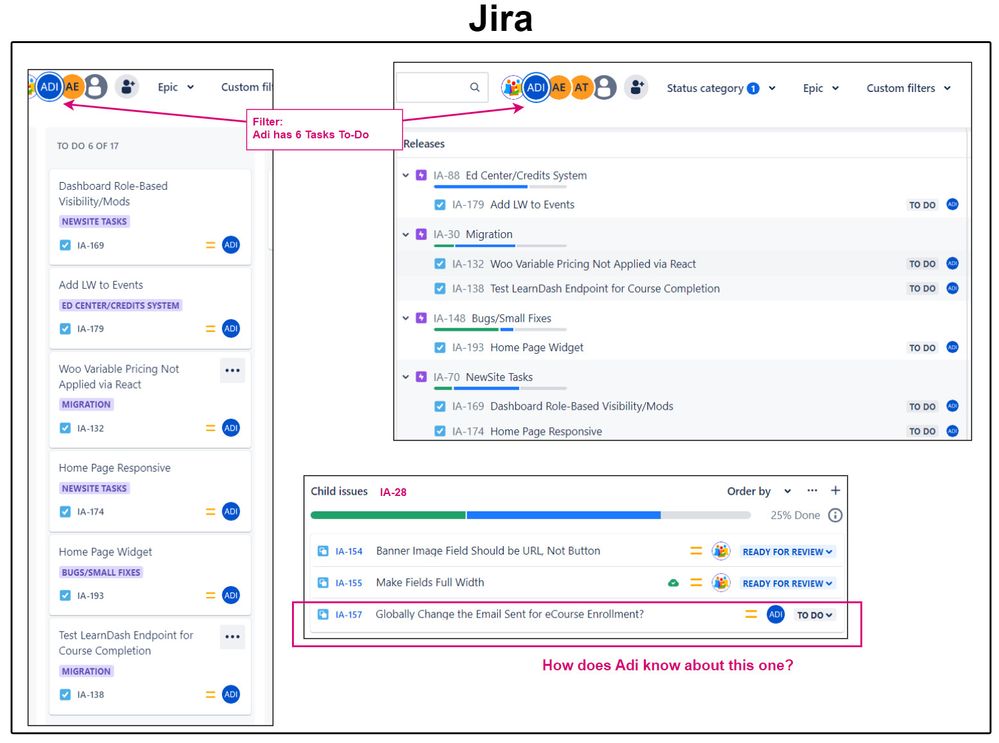Click the search input field in roadmap panel
The image size is (999, 743).
442,87
